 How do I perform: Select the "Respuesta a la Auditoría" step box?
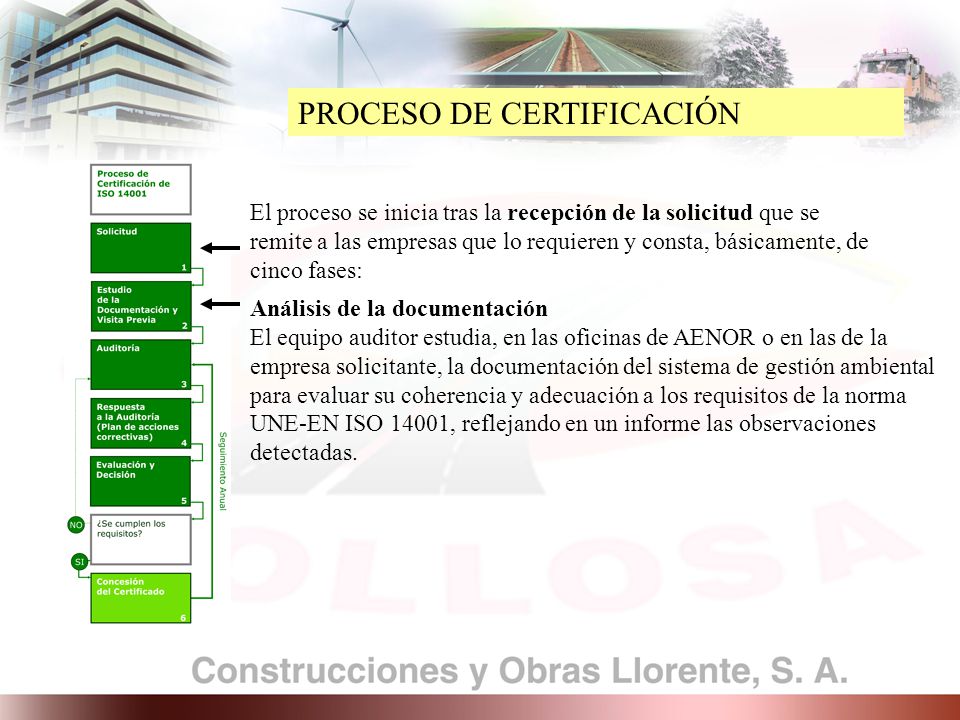(x=141, y=423)
